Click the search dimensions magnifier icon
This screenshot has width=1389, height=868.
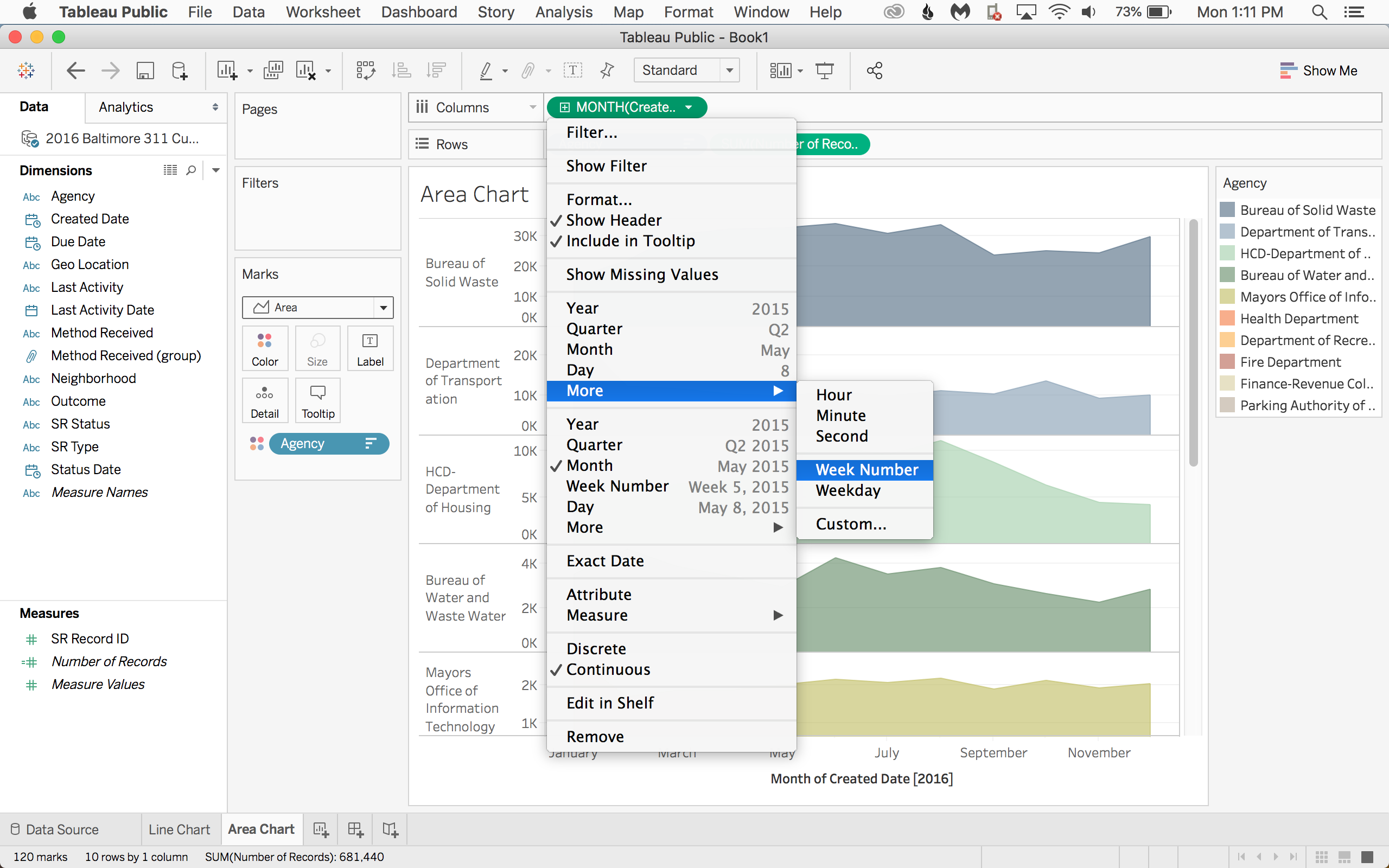coord(191,170)
